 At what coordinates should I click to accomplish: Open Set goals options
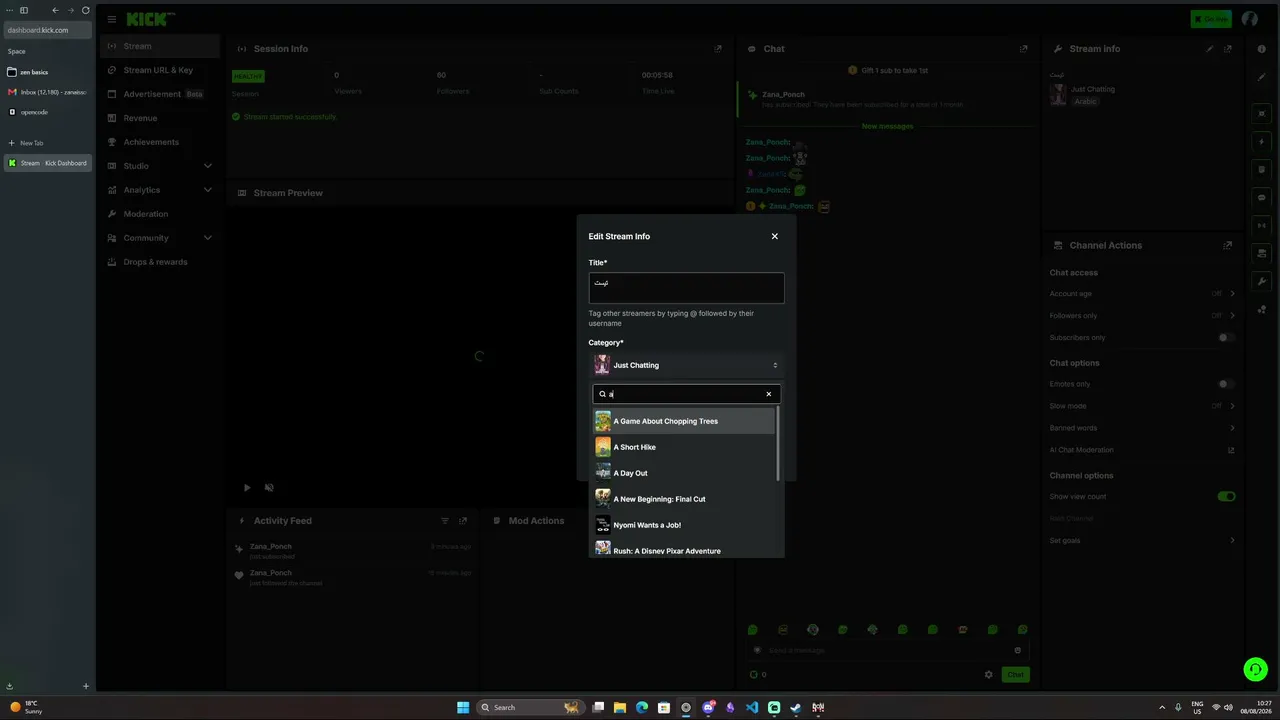1142,541
